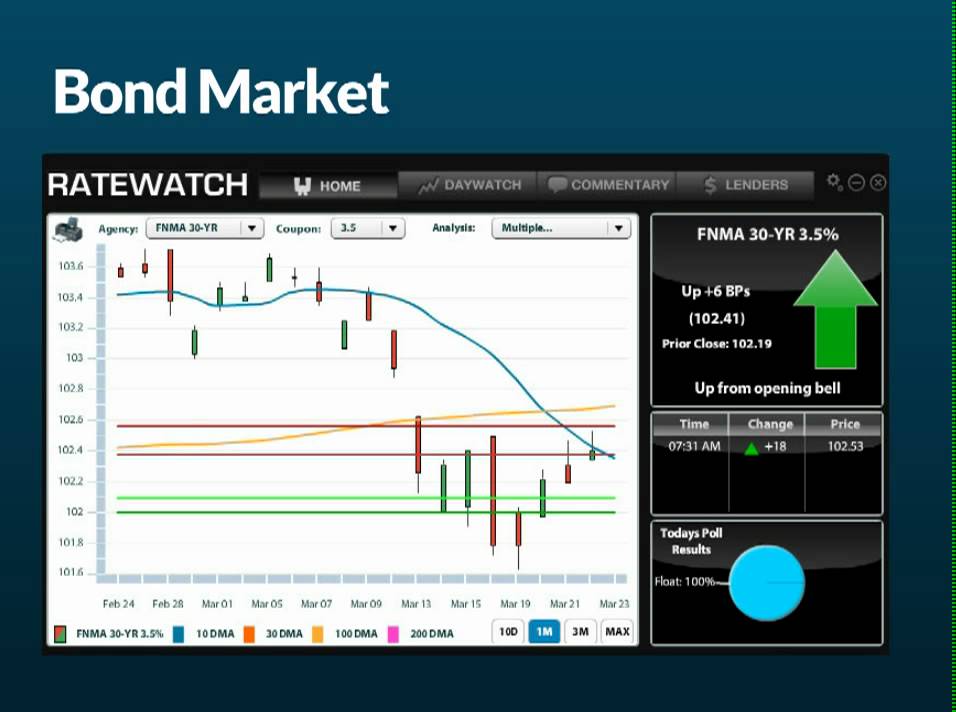Click the blue 10 DMA legend swatch
This screenshot has height=712, width=956.
(x=178, y=634)
